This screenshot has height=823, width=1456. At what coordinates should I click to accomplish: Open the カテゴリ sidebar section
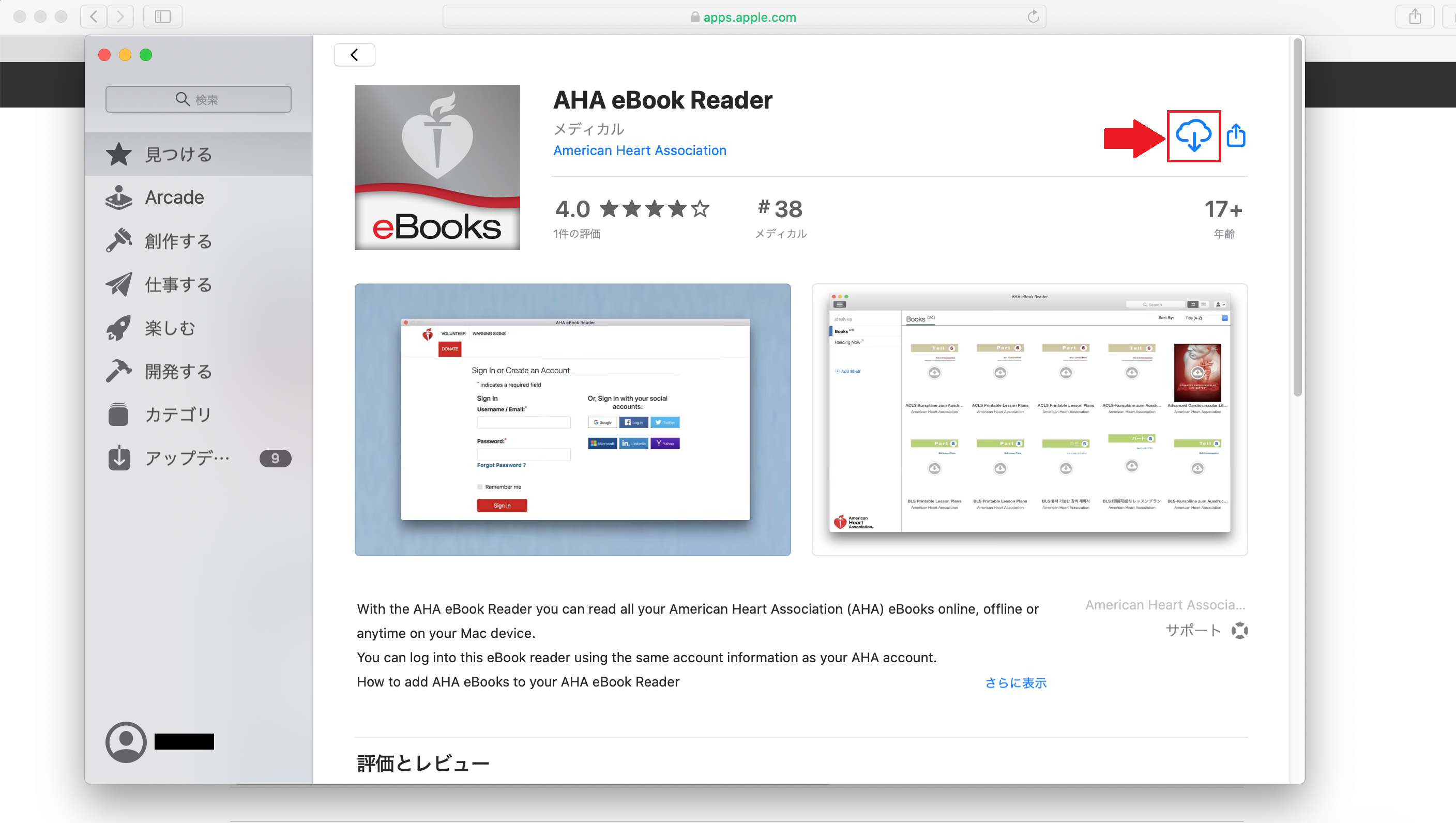177,415
